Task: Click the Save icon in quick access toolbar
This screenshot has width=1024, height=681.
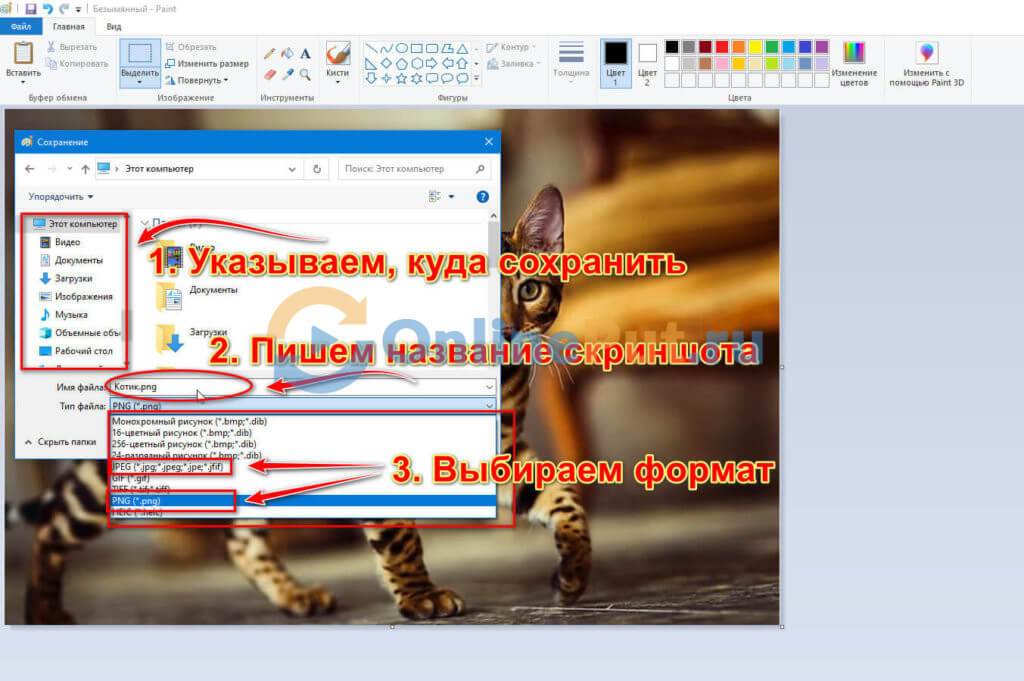Action: [x=31, y=8]
